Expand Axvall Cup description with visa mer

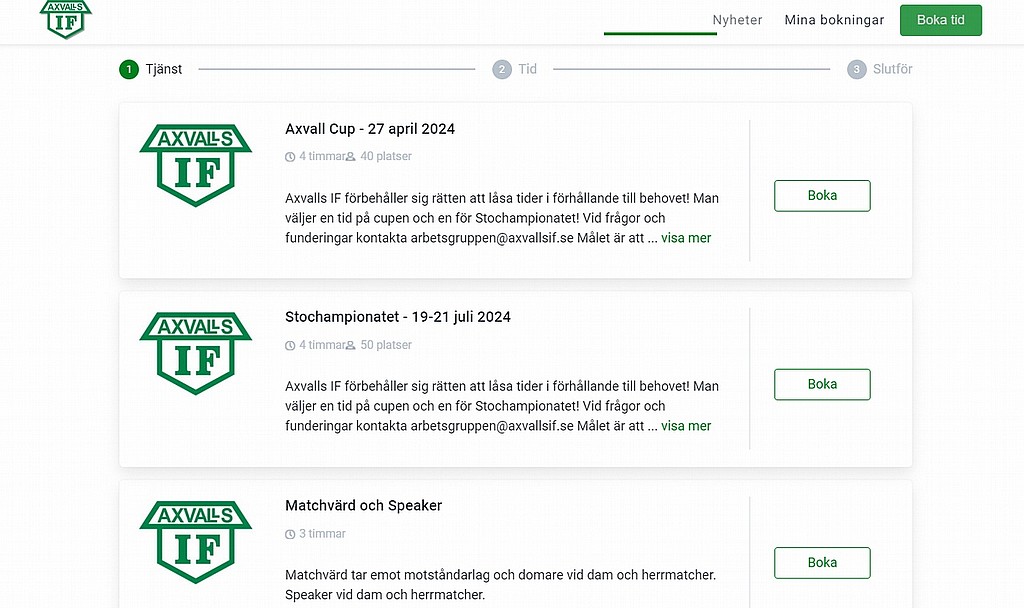click(686, 238)
